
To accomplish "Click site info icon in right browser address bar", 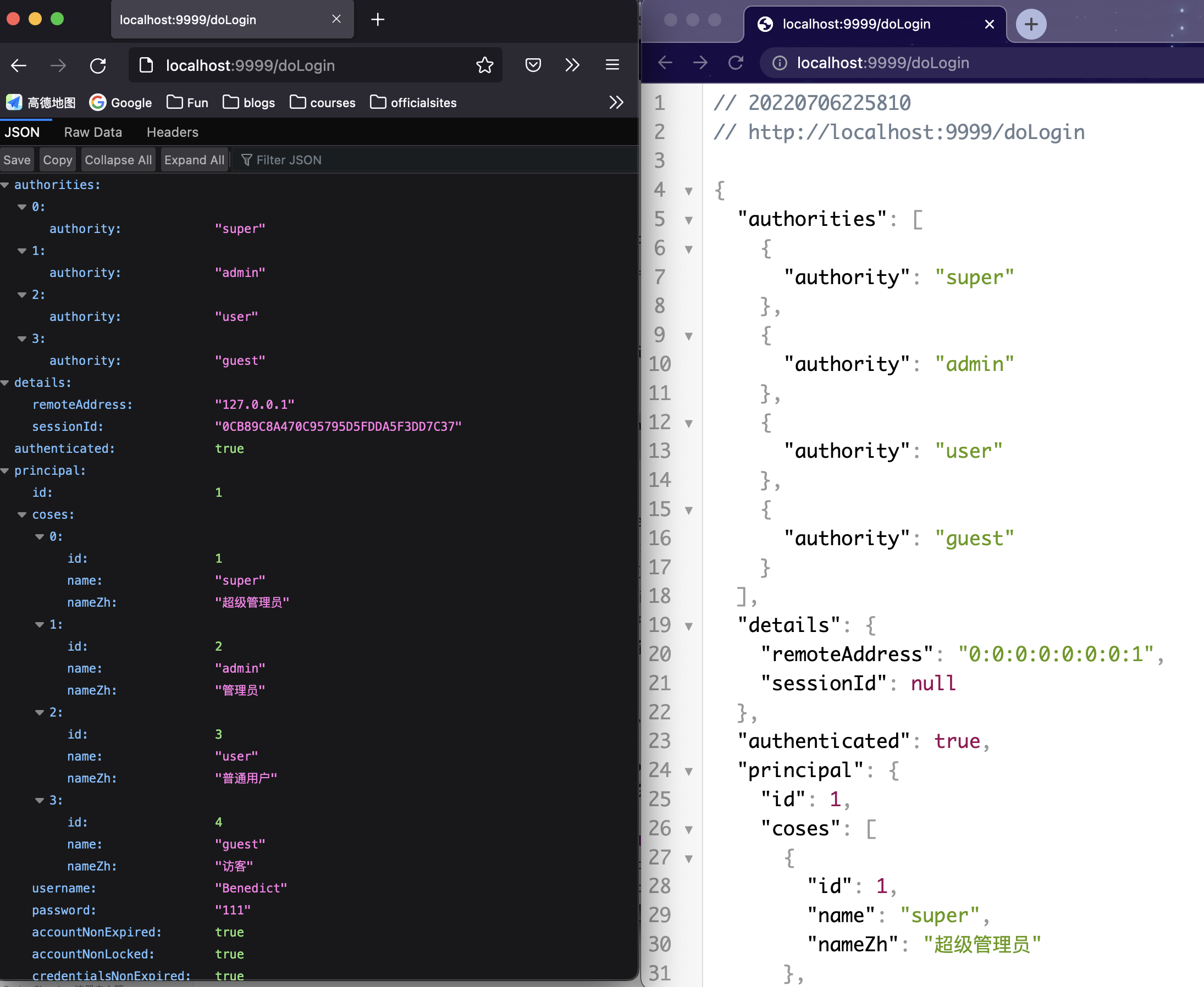I will click(779, 63).
